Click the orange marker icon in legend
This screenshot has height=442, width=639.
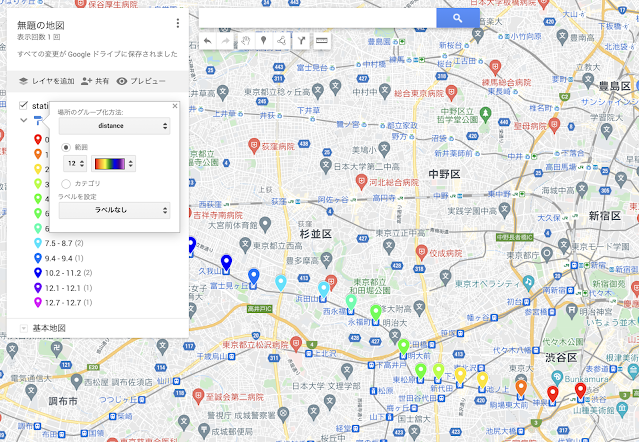click(37, 154)
